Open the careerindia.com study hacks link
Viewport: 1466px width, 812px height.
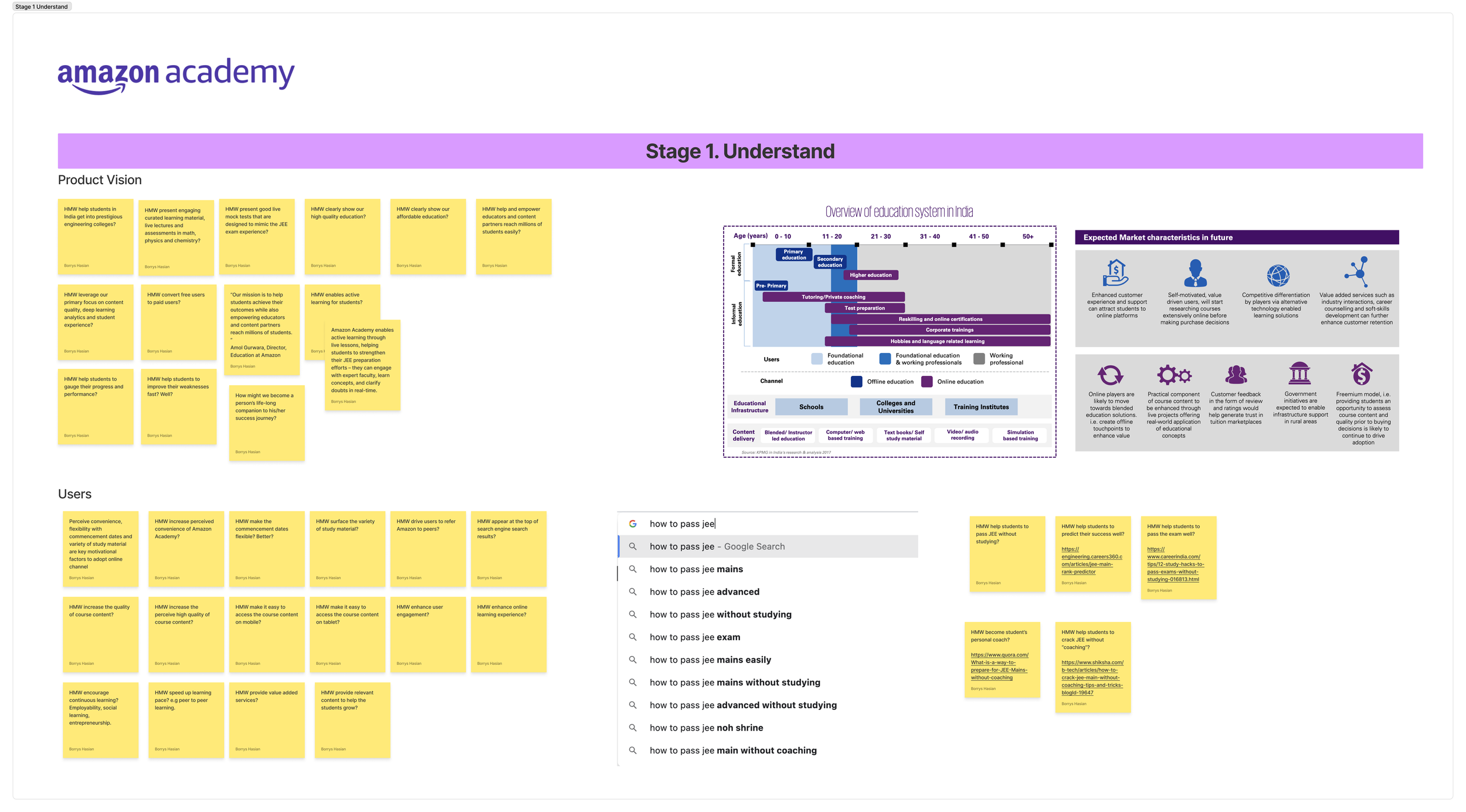(x=1175, y=564)
